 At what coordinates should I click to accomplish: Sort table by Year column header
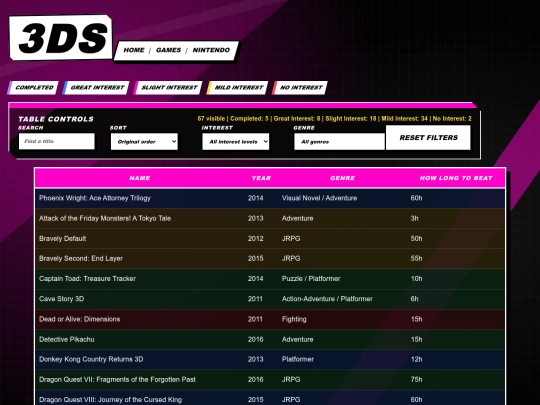[261, 178]
